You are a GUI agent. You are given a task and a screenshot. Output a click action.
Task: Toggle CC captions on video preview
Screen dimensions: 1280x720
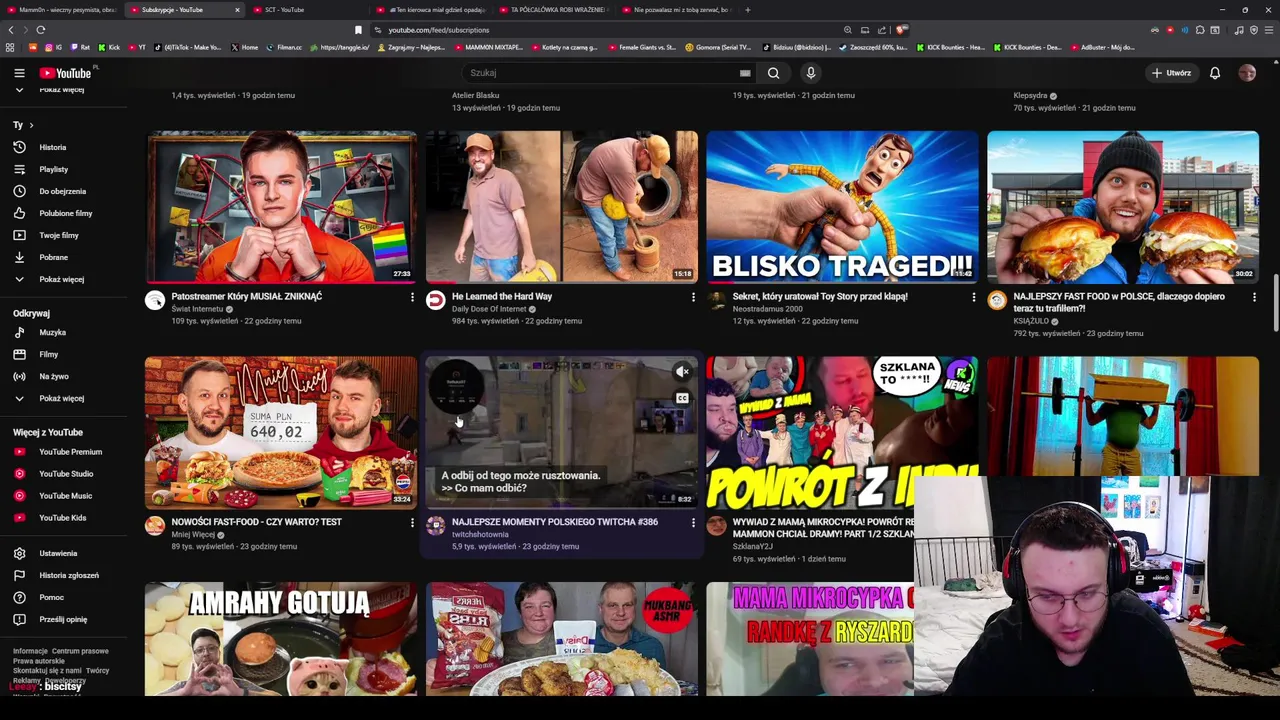(682, 398)
